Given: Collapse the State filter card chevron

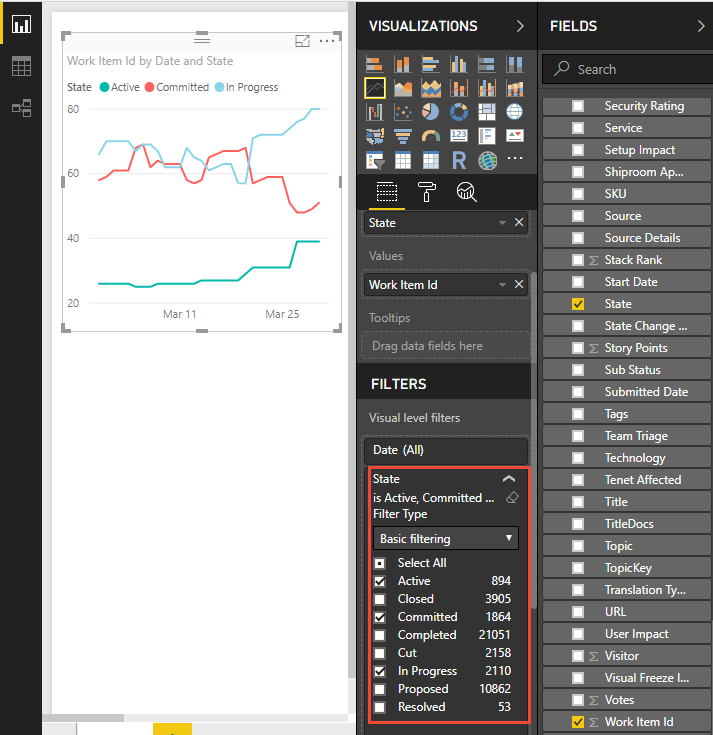Looking at the screenshot, I should [509, 479].
